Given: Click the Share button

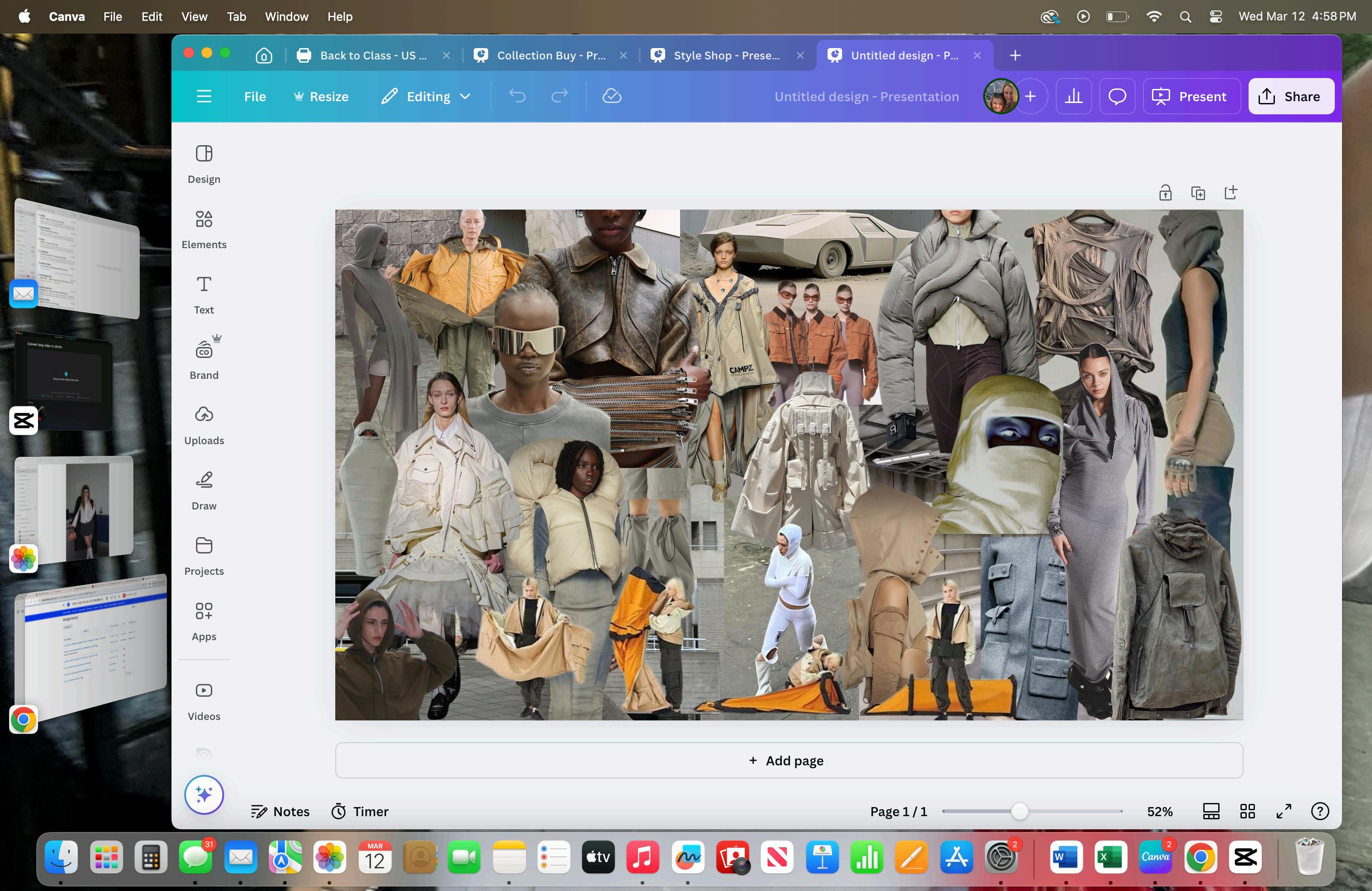Looking at the screenshot, I should pos(1291,96).
